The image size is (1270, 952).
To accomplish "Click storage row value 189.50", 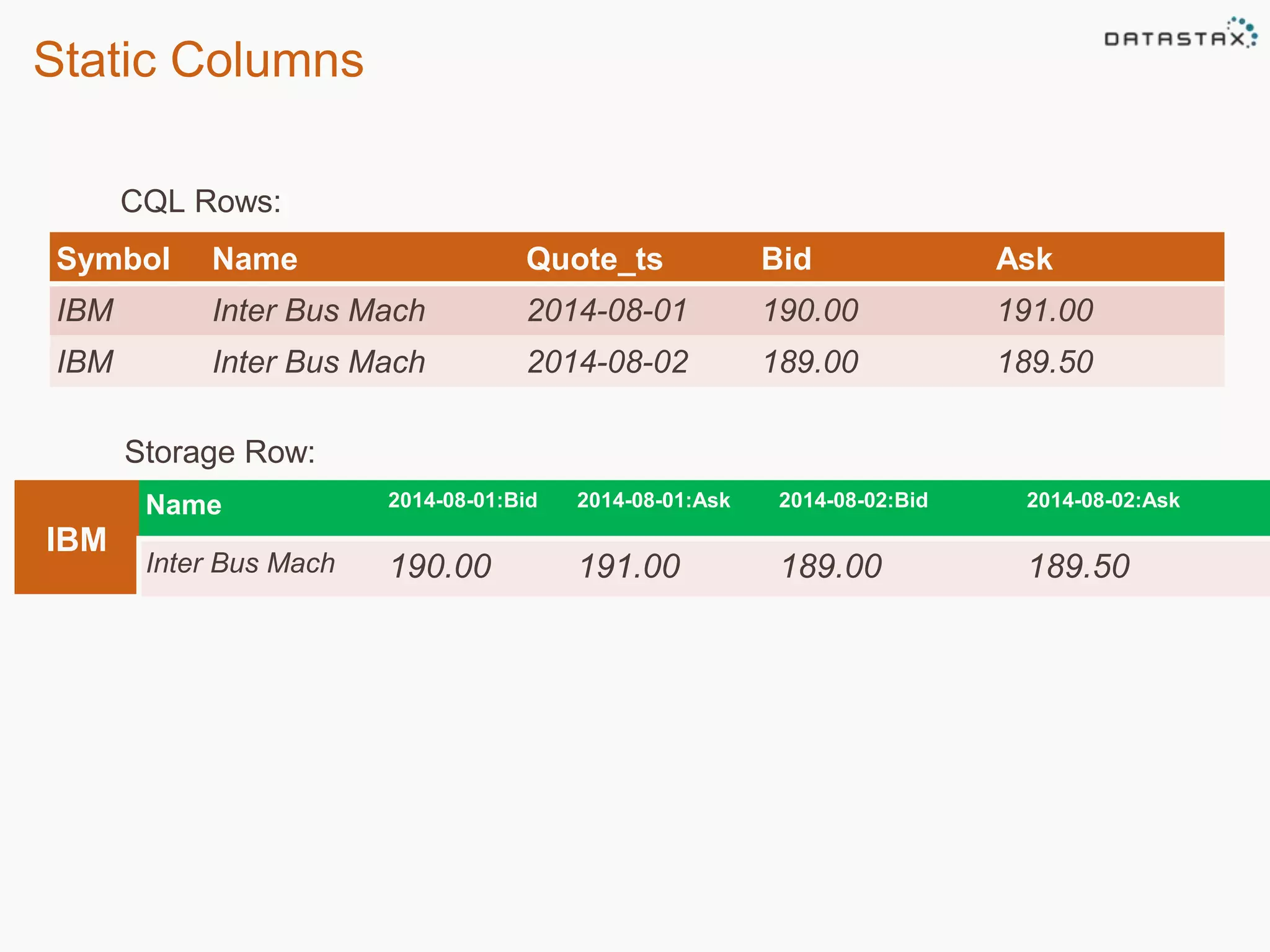I will (x=1080, y=566).
